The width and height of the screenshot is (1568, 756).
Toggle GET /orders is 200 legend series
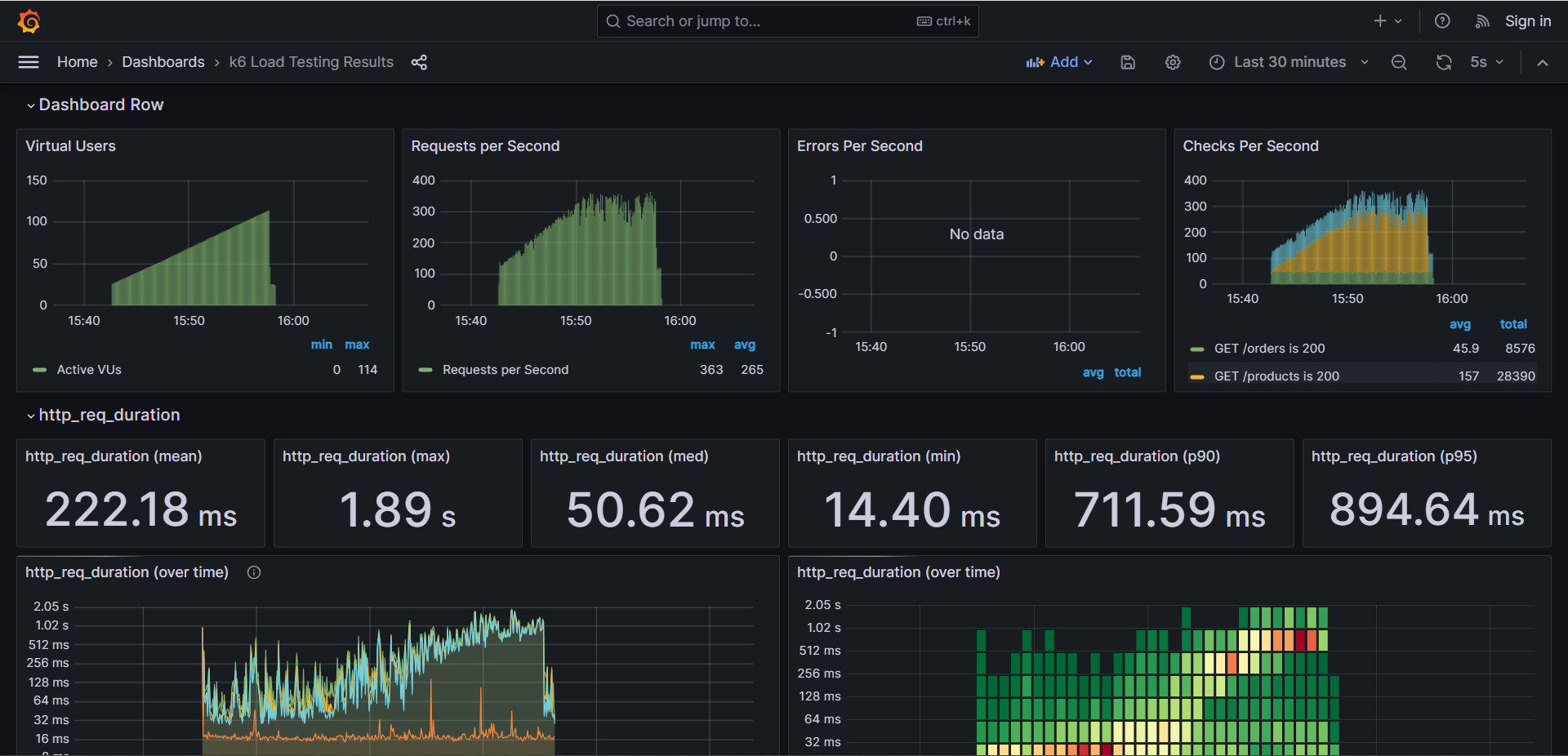pyautogui.click(x=1270, y=349)
